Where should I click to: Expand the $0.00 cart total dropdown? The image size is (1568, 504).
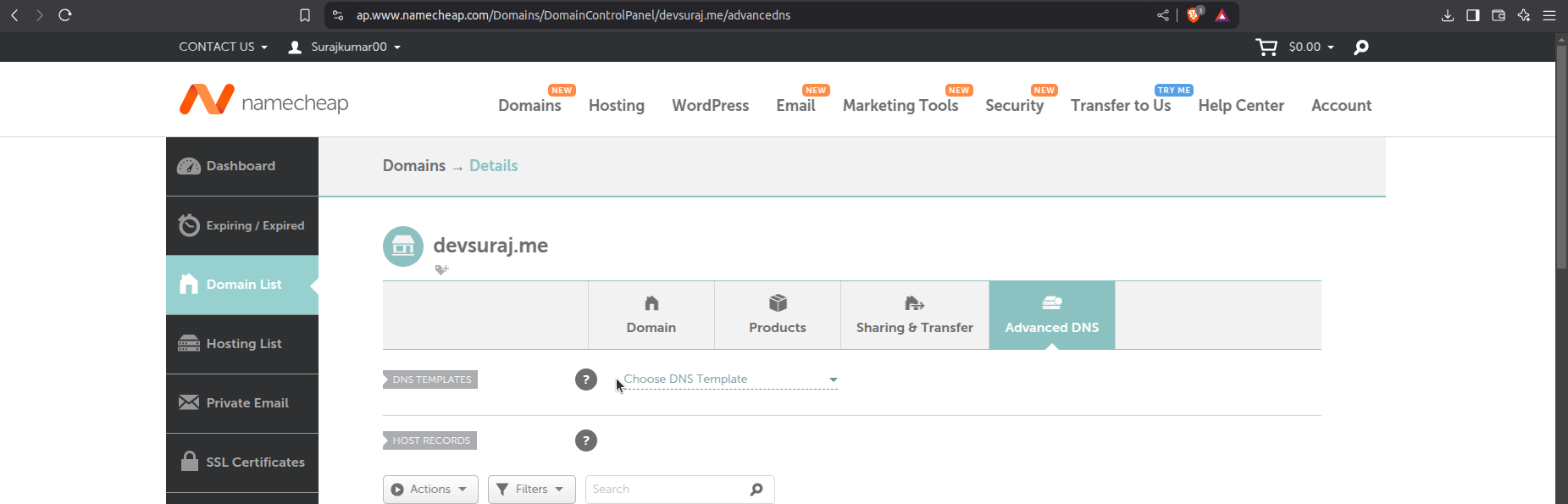(x=1311, y=47)
